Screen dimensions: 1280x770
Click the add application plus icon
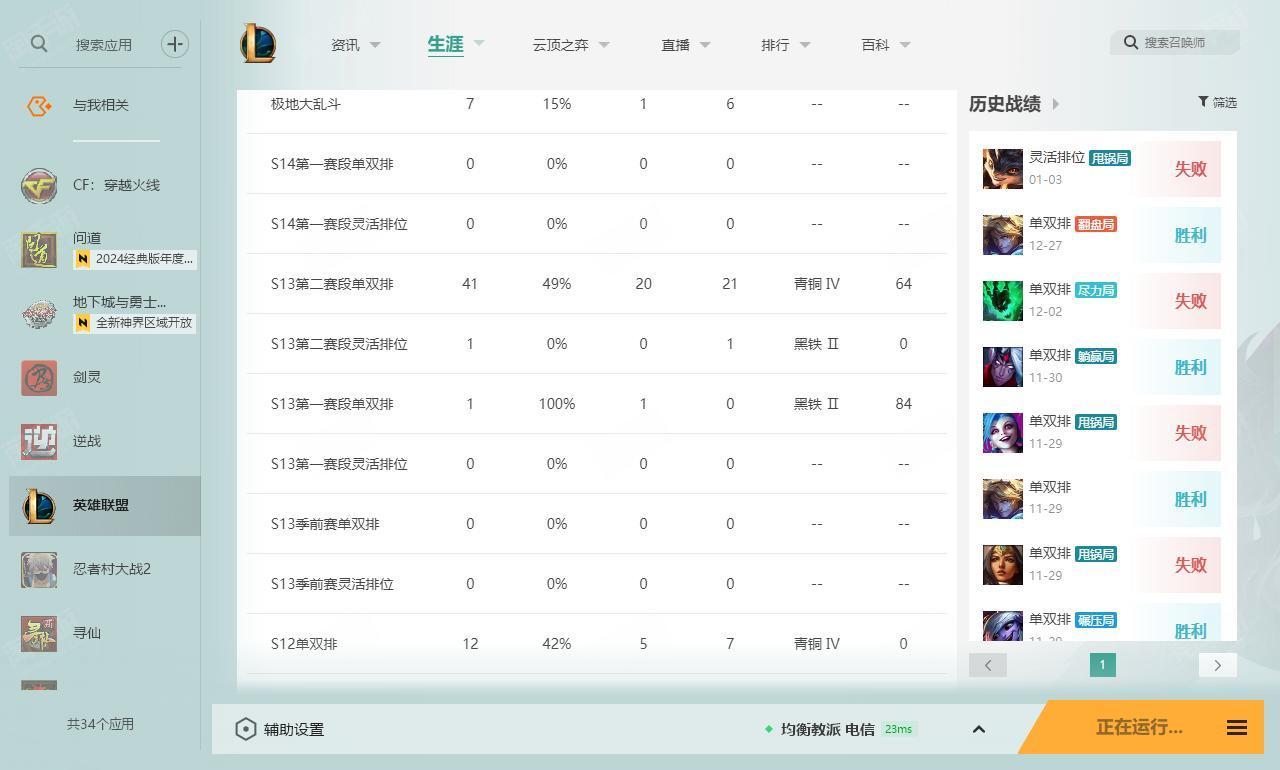175,44
